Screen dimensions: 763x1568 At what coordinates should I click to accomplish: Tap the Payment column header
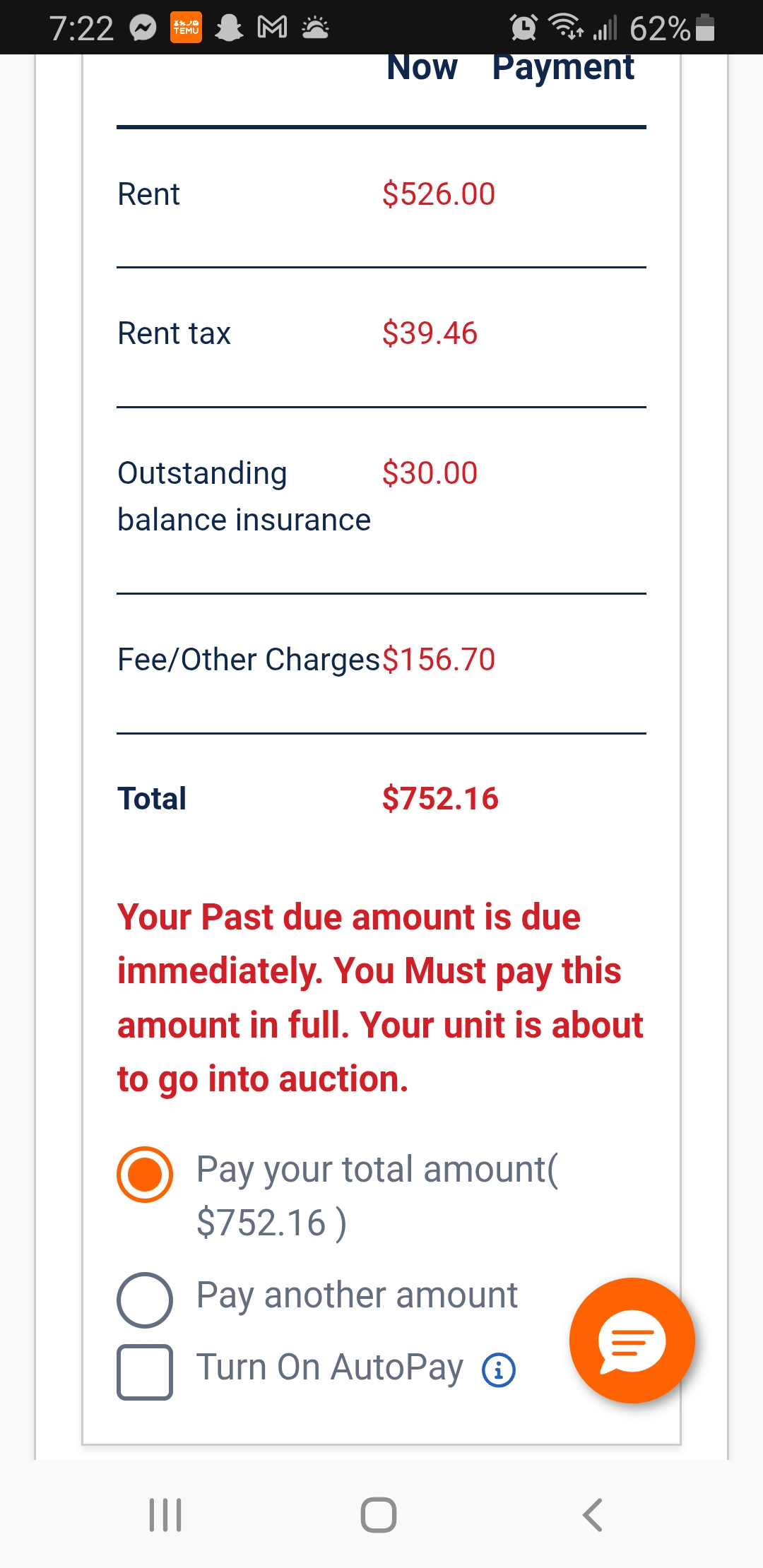[563, 69]
